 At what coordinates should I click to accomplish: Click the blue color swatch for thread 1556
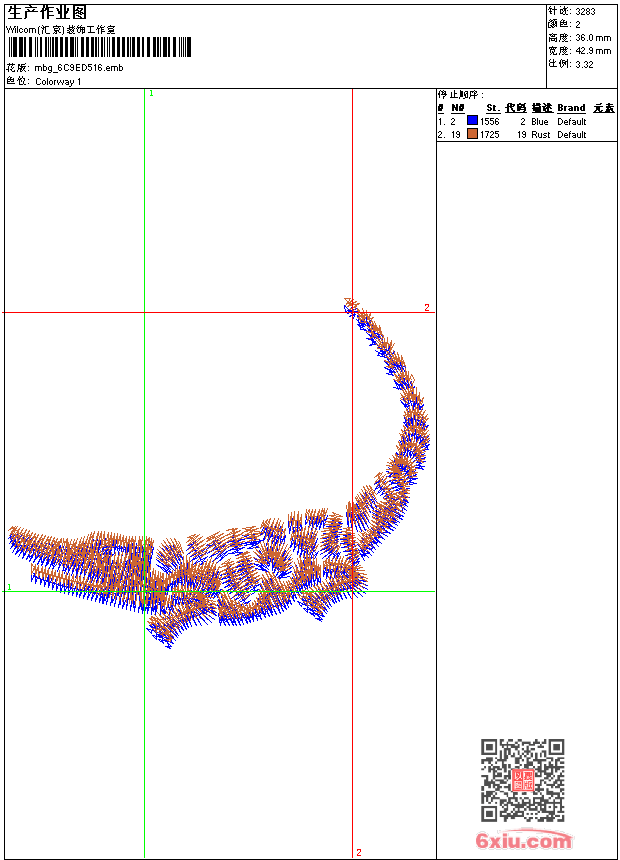pos(472,121)
